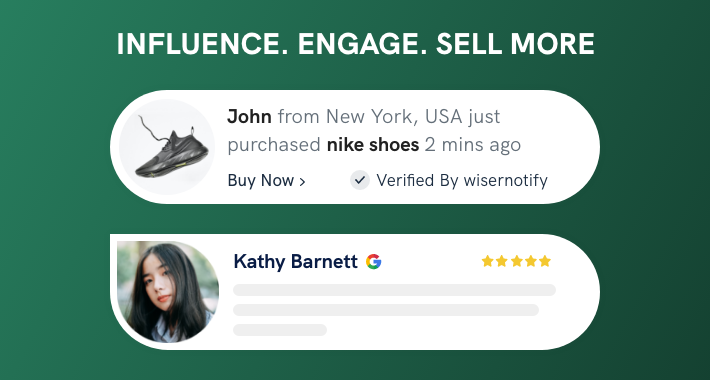Click the 2 mins ago timestamp
The image size is (710, 380).
click(473, 145)
